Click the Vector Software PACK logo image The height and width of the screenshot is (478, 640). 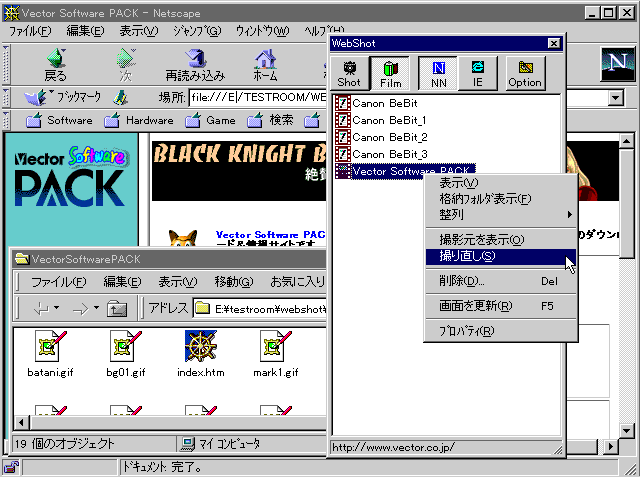71,176
